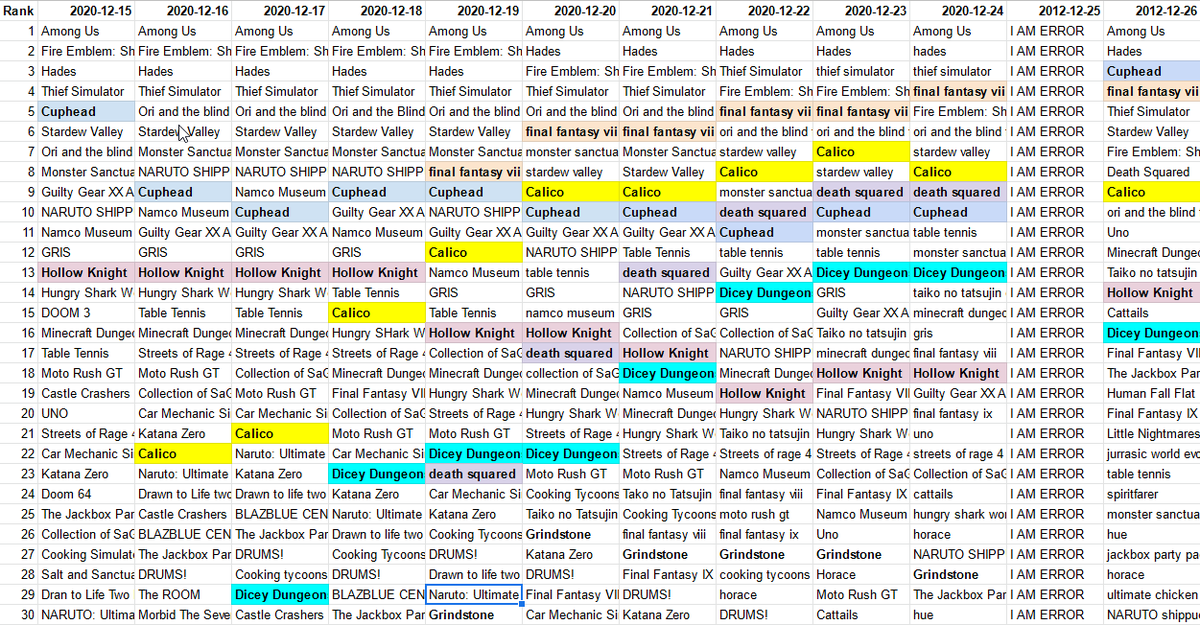Click the spiritfarer cell
The image size is (1200, 625).
tap(1152, 494)
